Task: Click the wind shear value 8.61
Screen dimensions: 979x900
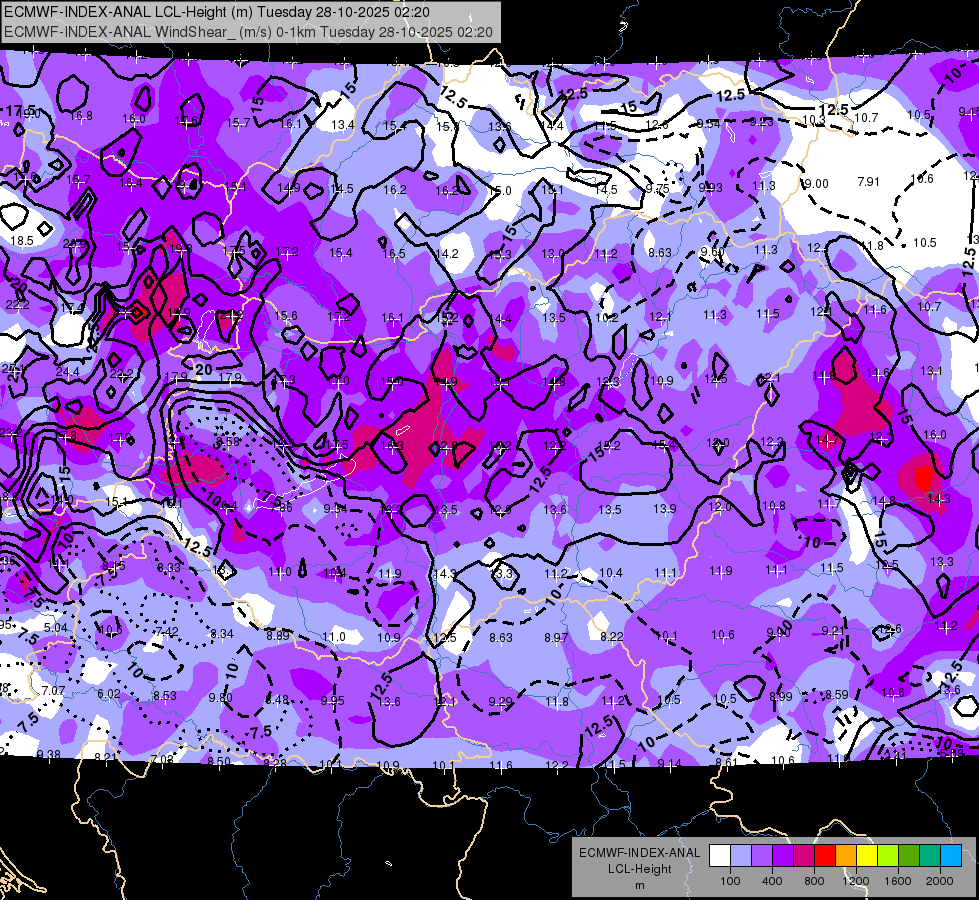Action: (x=727, y=762)
